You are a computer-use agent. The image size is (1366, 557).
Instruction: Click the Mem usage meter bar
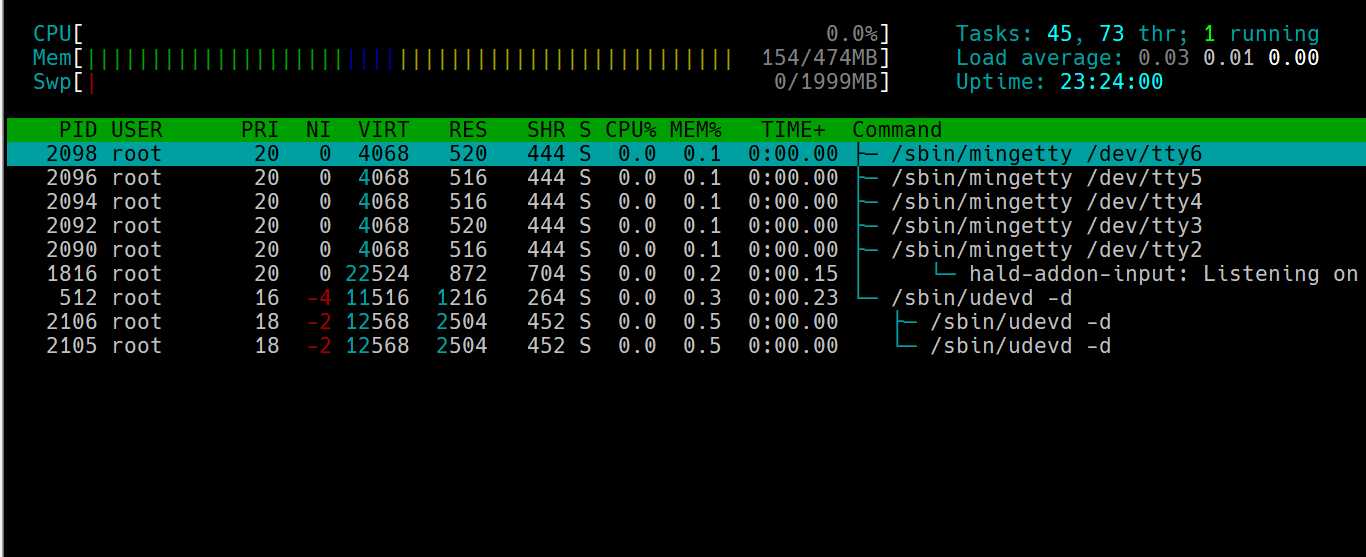(x=461, y=59)
